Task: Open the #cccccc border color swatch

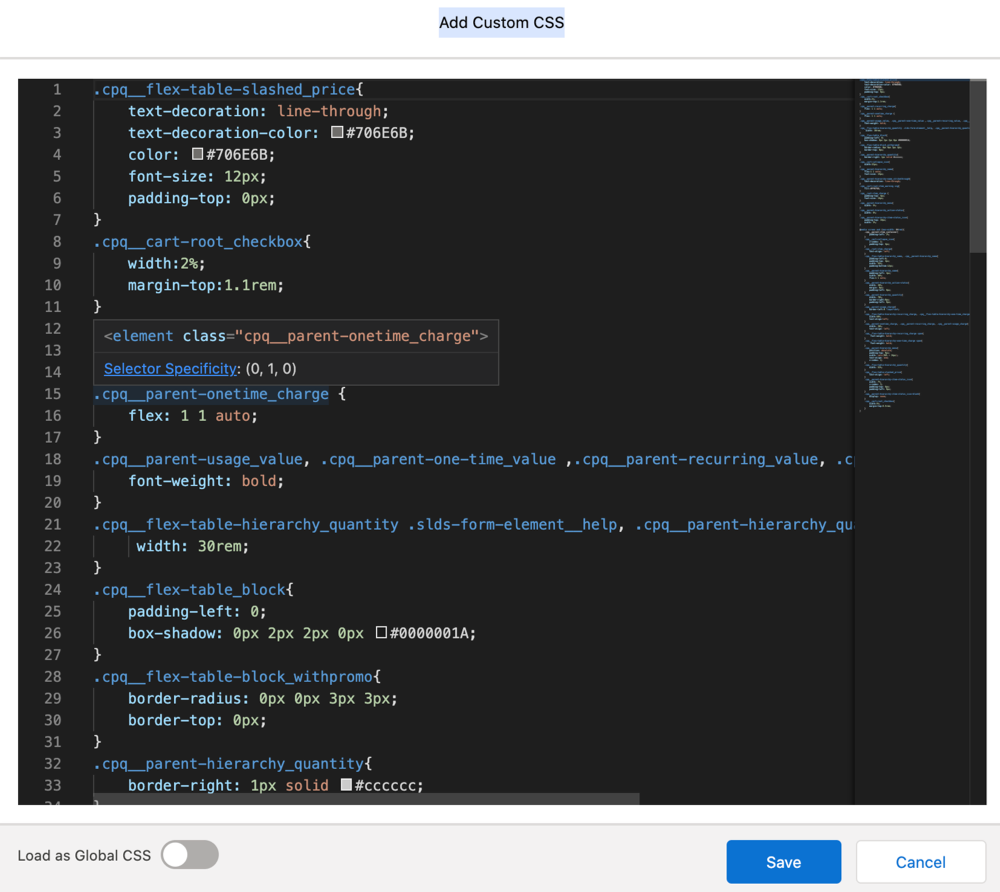Action: click(x=346, y=784)
